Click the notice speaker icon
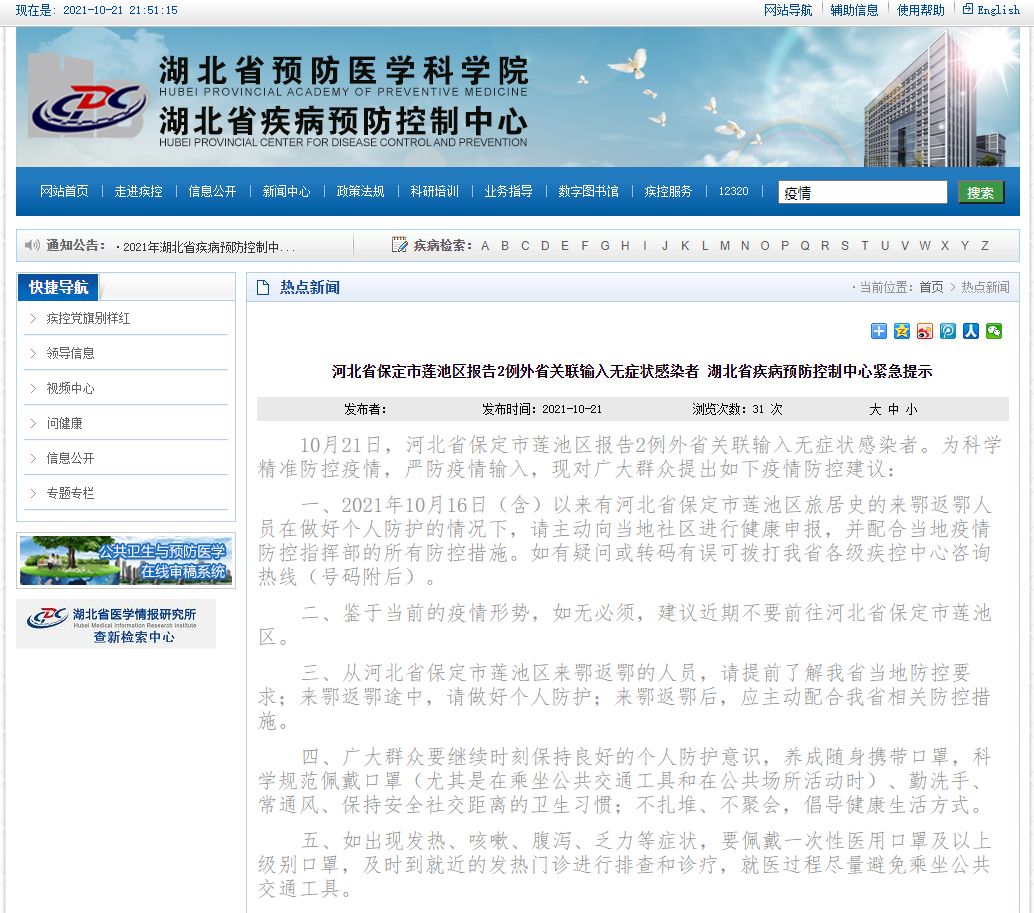This screenshot has width=1034, height=913. pyautogui.click(x=32, y=245)
